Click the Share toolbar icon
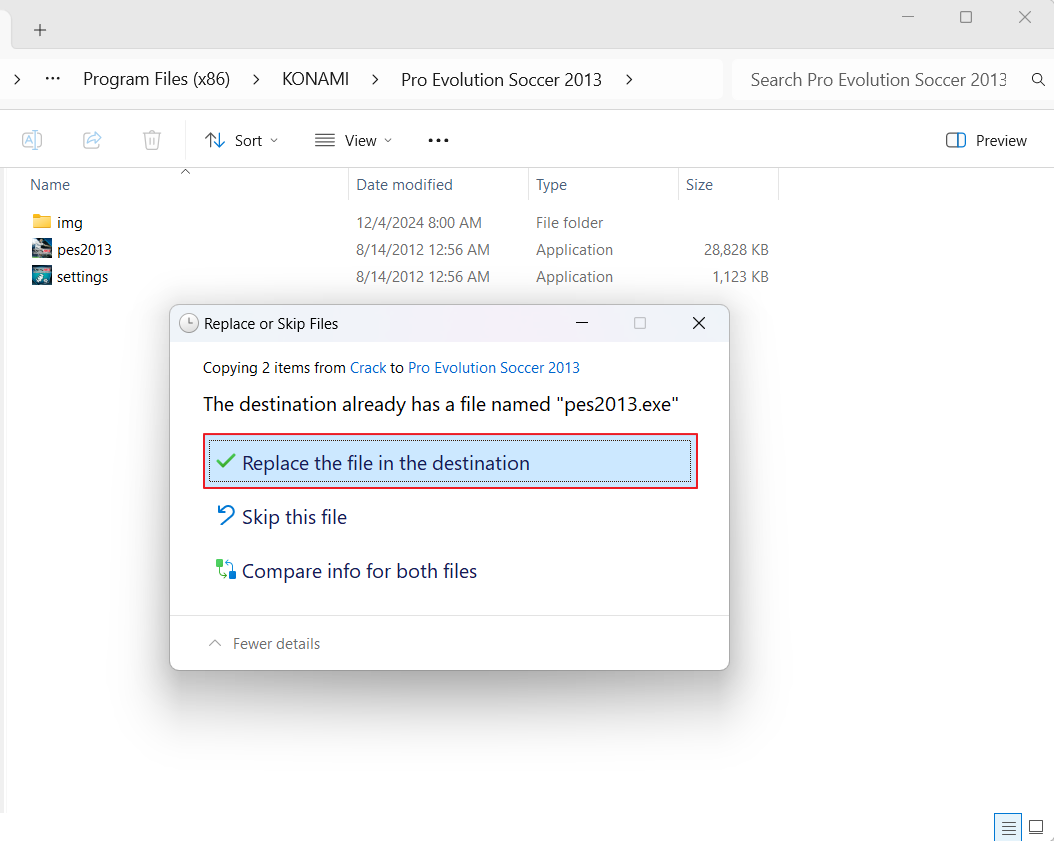The width and height of the screenshot is (1054, 841). (x=92, y=140)
